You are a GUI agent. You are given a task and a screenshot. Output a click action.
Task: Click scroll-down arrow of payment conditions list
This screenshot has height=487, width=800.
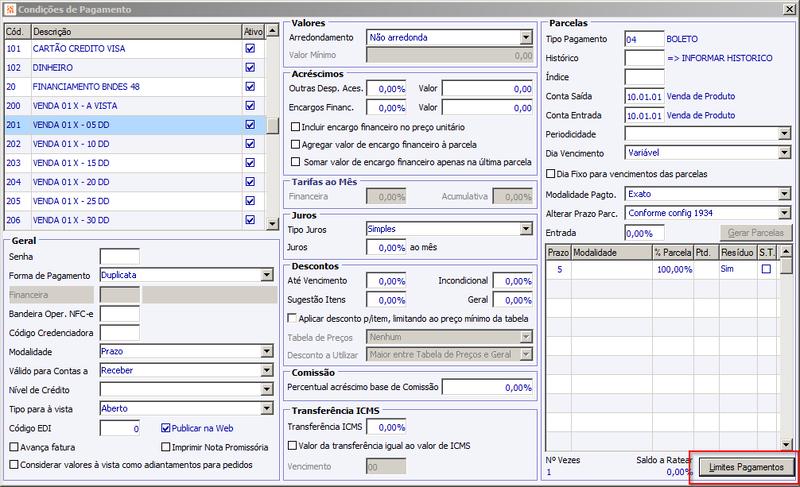(x=272, y=223)
